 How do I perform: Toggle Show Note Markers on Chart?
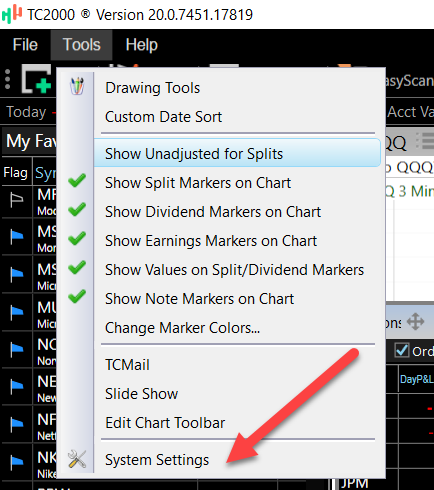point(199,299)
